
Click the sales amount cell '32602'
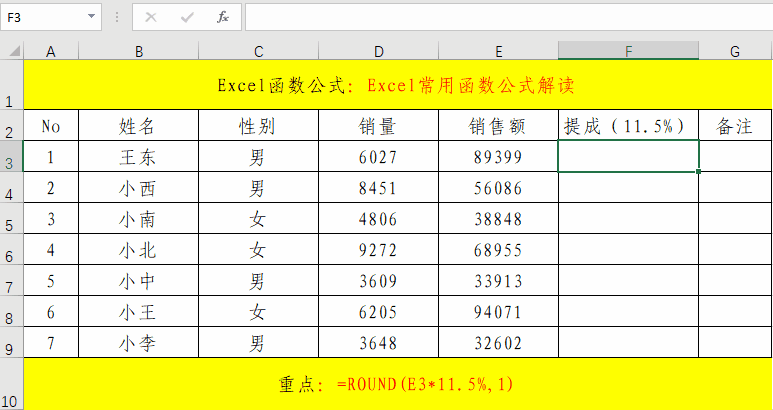[x=498, y=343]
